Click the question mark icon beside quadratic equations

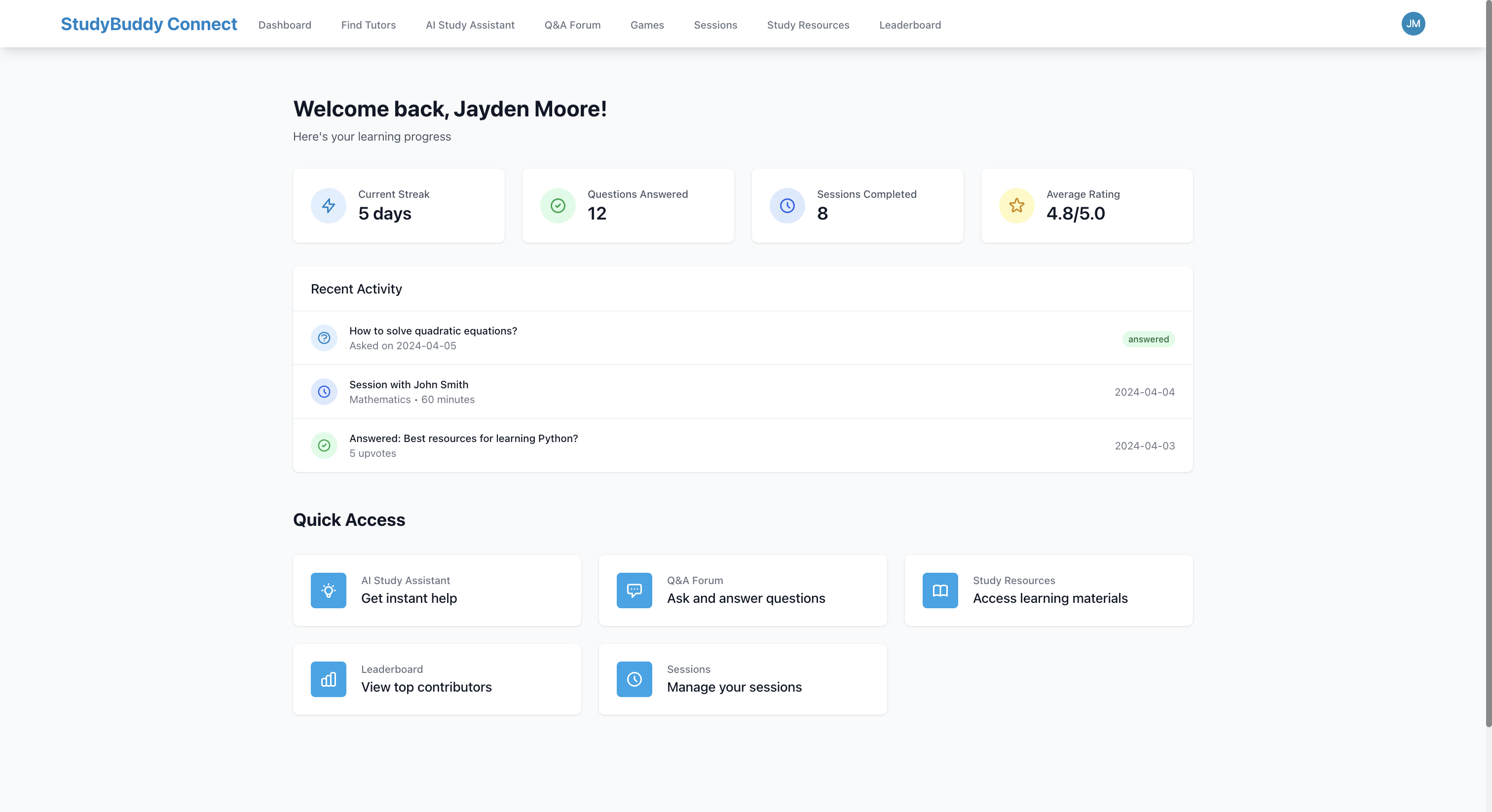coord(324,337)
